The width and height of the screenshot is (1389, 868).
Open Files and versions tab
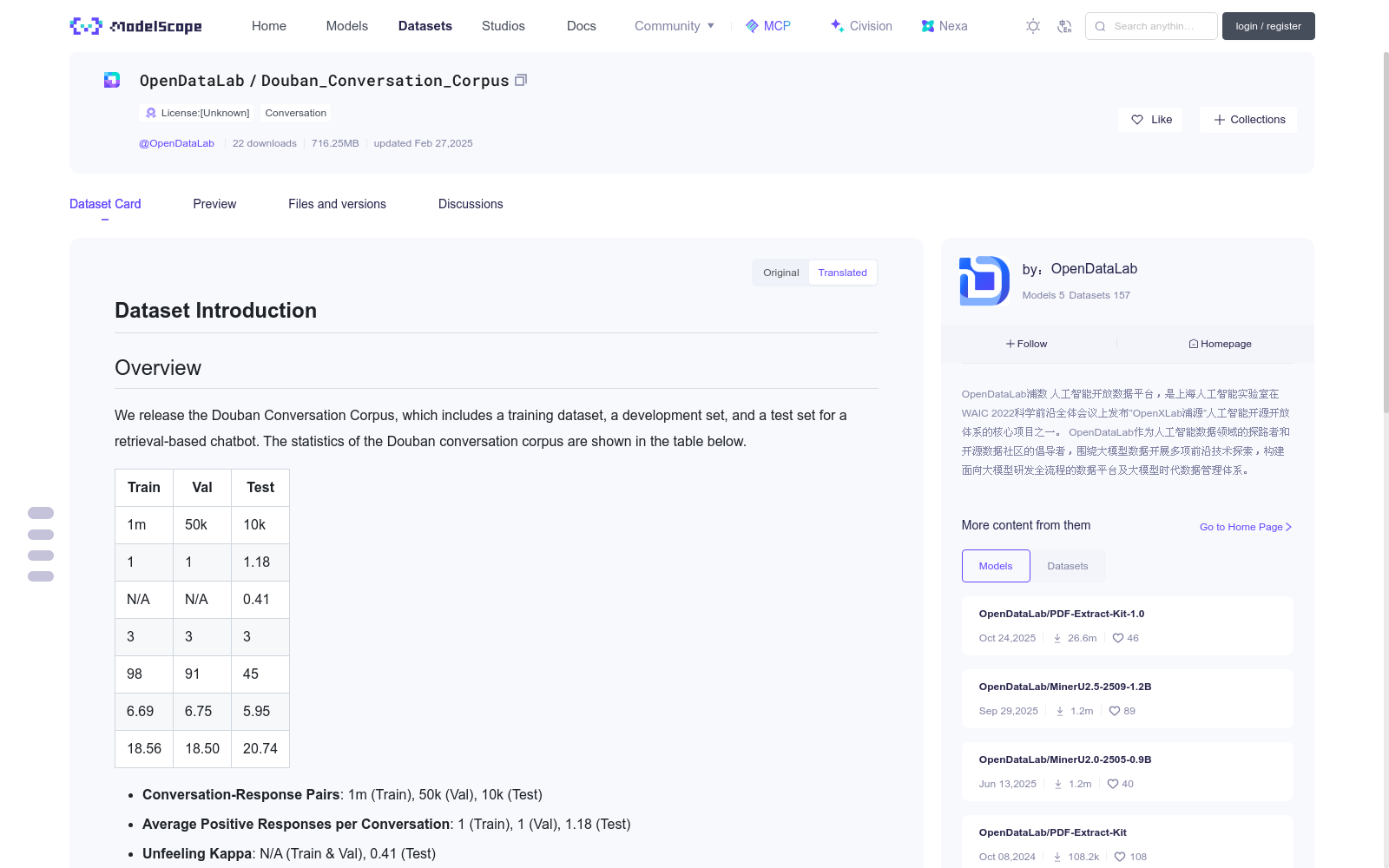[x=337, y=204]
